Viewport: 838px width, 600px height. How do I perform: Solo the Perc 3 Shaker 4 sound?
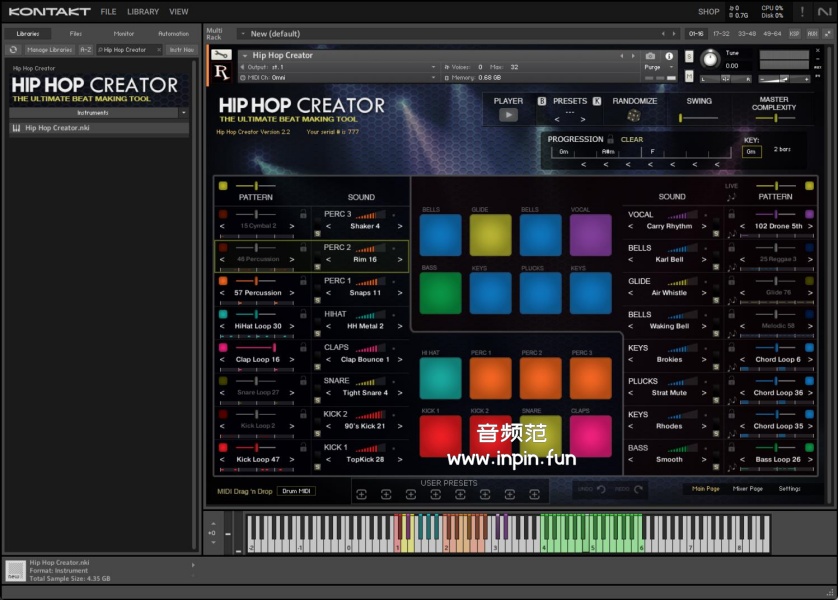tap(315, 234)
